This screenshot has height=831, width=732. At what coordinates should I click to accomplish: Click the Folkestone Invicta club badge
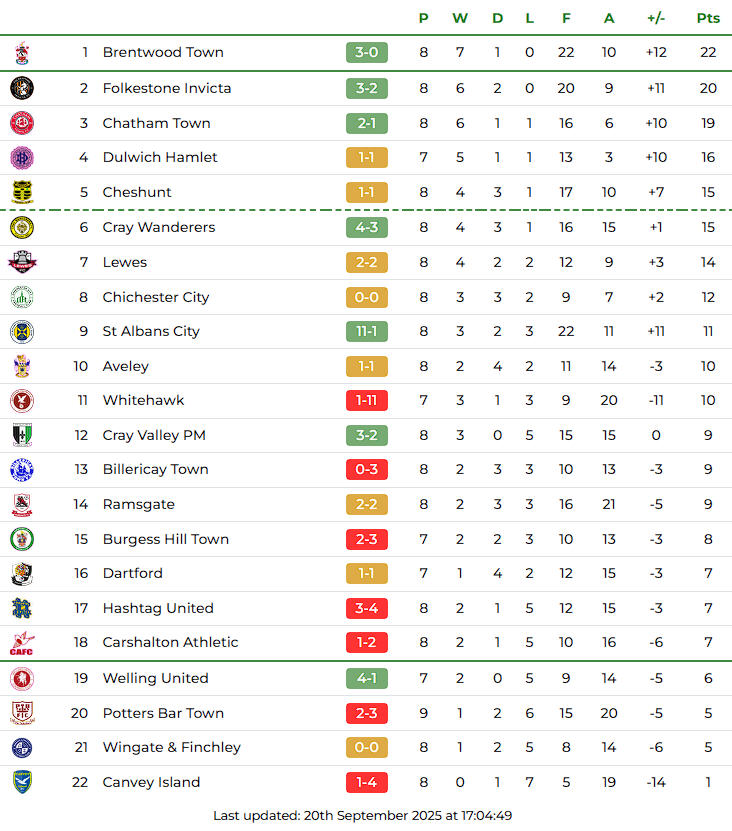(x=22, y=88)
